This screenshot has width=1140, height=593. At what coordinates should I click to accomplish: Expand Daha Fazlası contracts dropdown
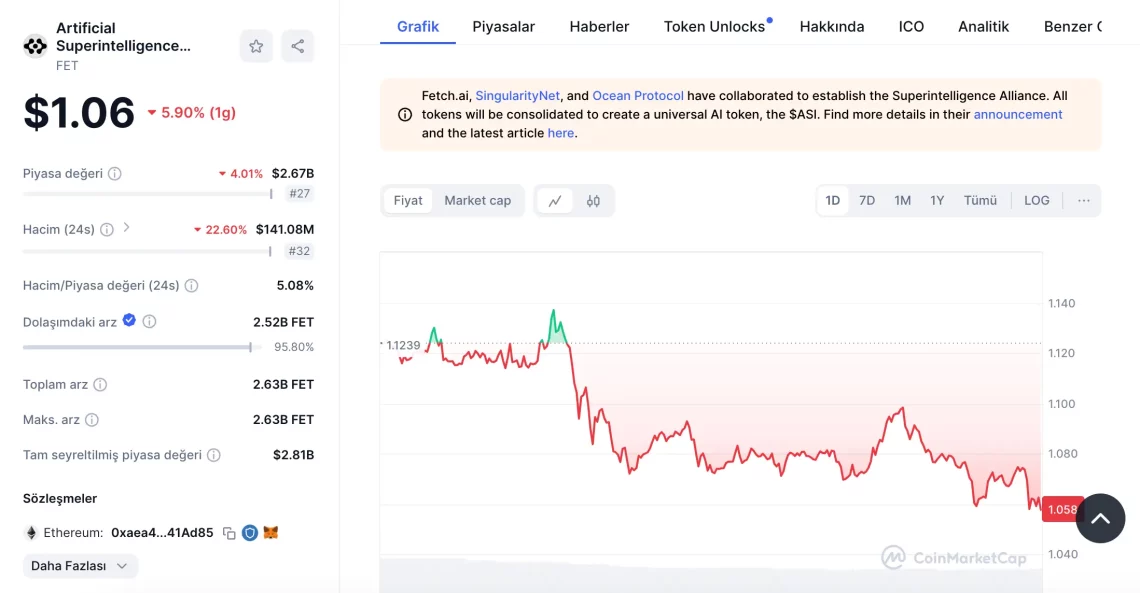coord(80,566)
